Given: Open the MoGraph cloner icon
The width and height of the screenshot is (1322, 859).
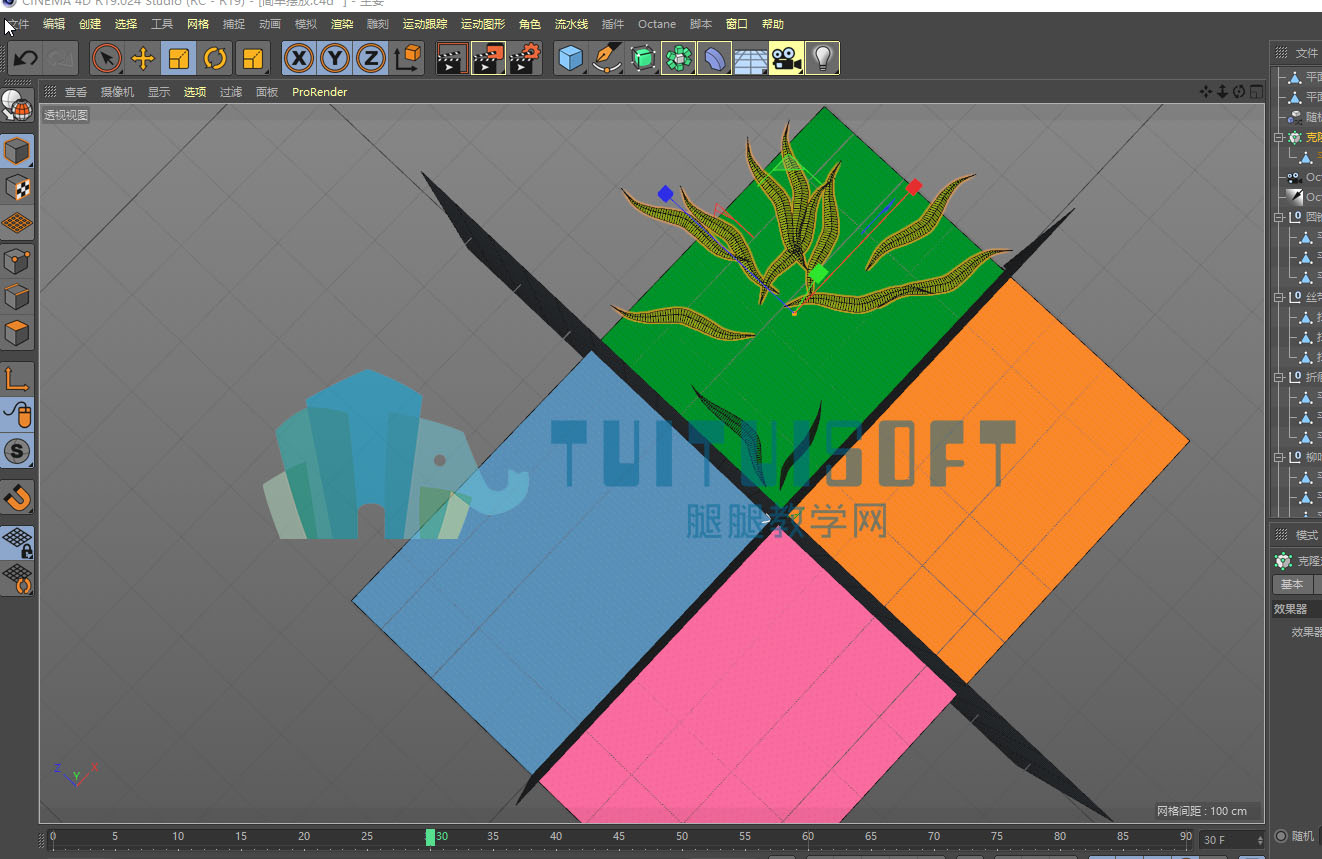Looking at the screenshot, I should [678, 59].
